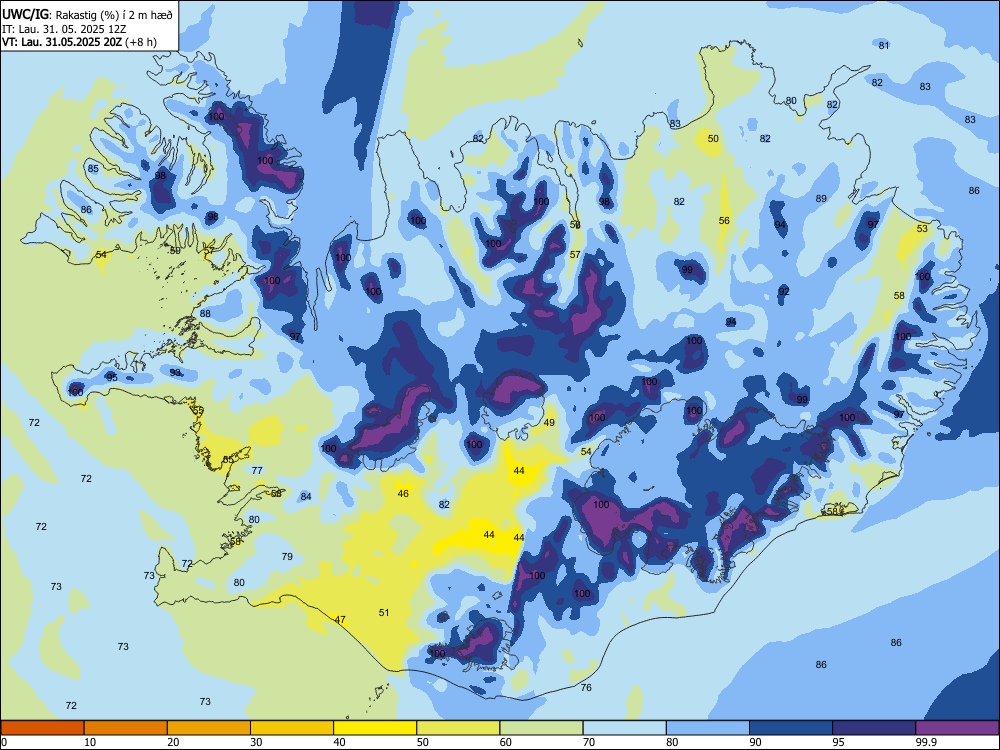This screenshot has width=1000, height=750.
Task: Click the humidity value 79 in the southwest
Action: pos(287,557)
